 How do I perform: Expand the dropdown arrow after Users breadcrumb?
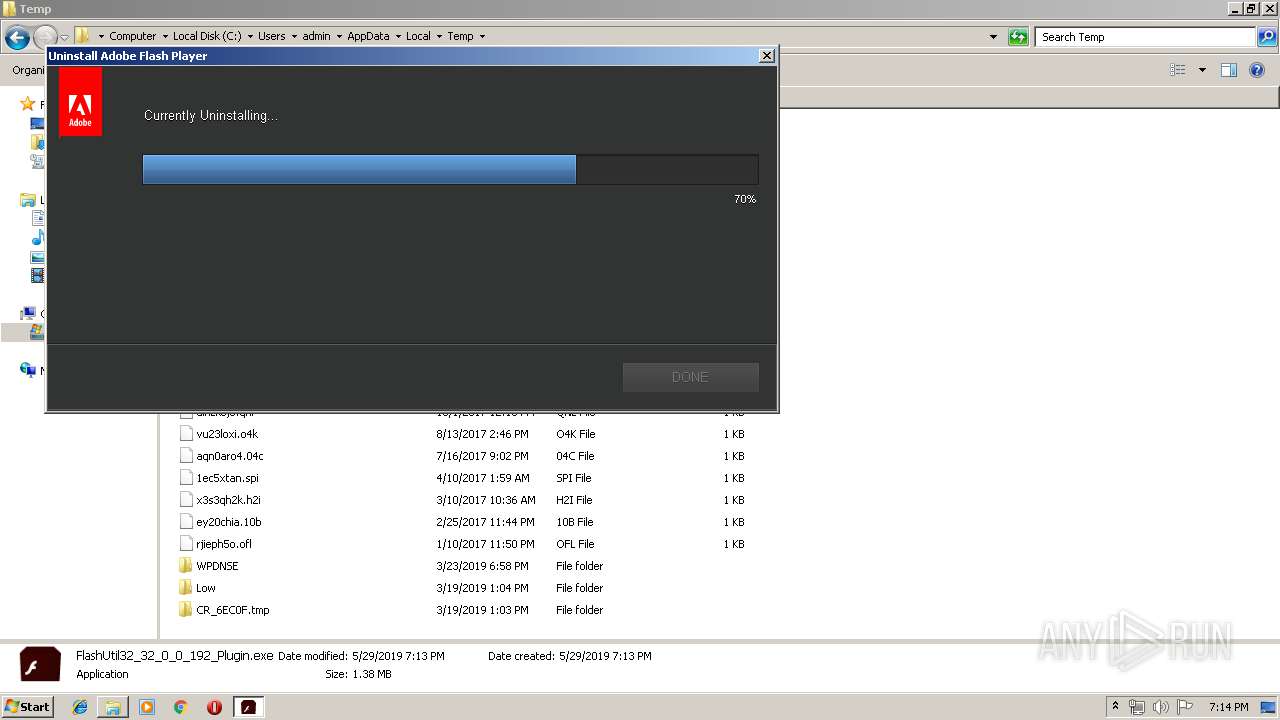(x=294, y=36)
